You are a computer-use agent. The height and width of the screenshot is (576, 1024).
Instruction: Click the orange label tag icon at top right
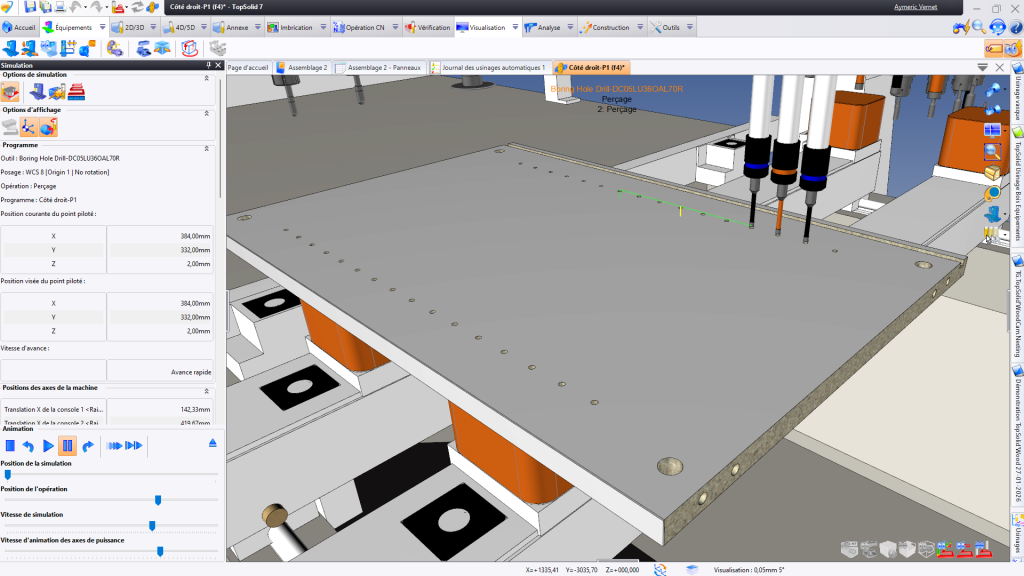coord(994,49)
